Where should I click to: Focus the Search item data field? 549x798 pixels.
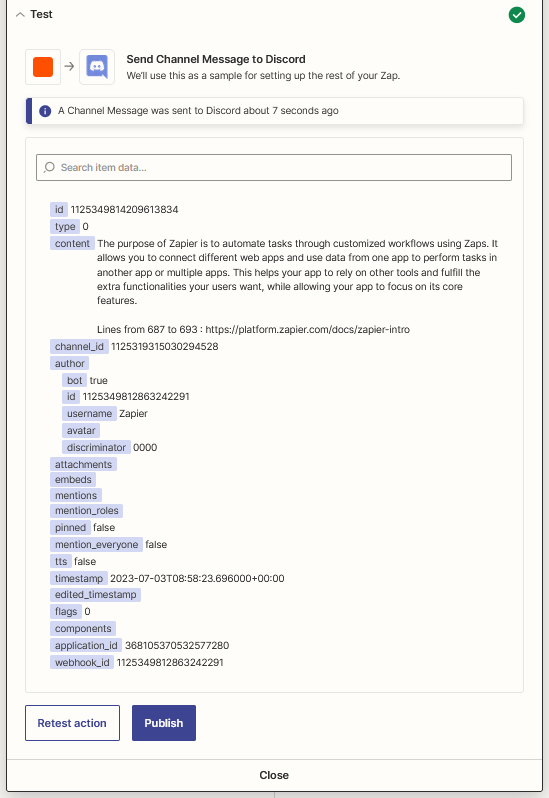point(274,167)
